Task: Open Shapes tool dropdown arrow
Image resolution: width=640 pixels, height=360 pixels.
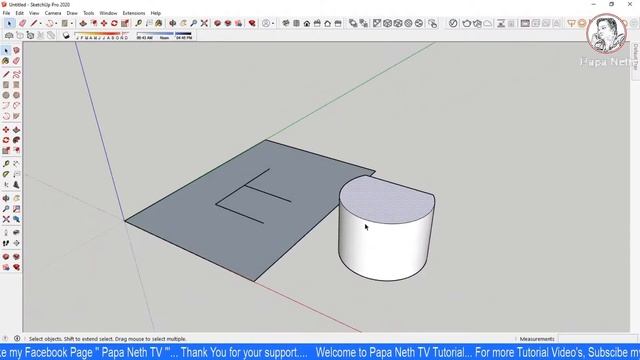Action: click(72, 23)
